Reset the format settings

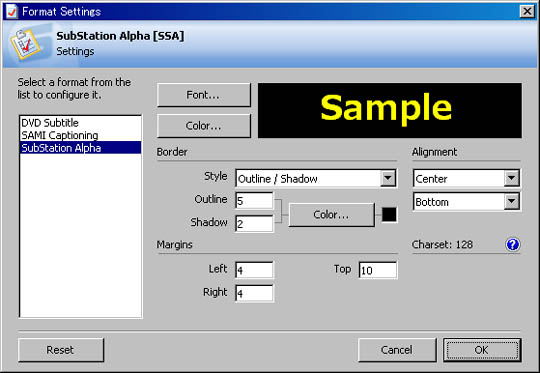coord(61,350)
